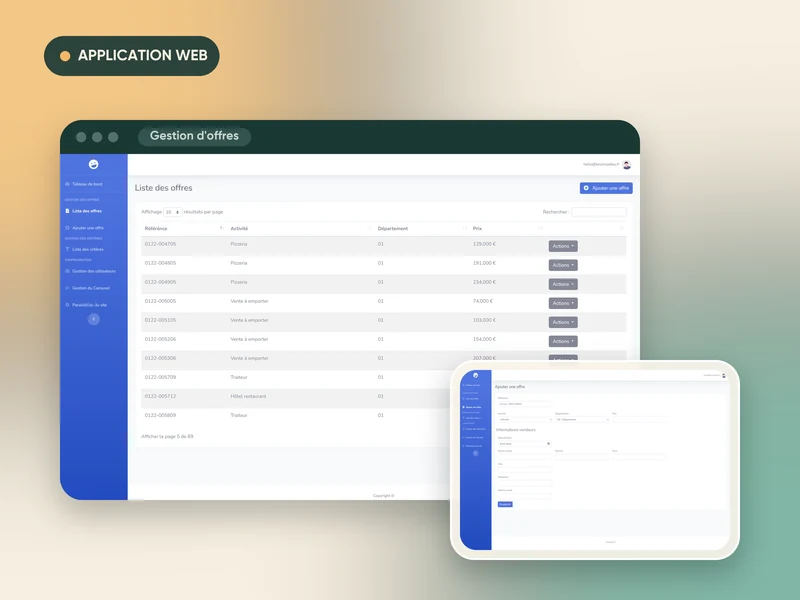Click the Hôtel restaurant activity cell
Screen dimensions: 800x600
click(248, 396)
